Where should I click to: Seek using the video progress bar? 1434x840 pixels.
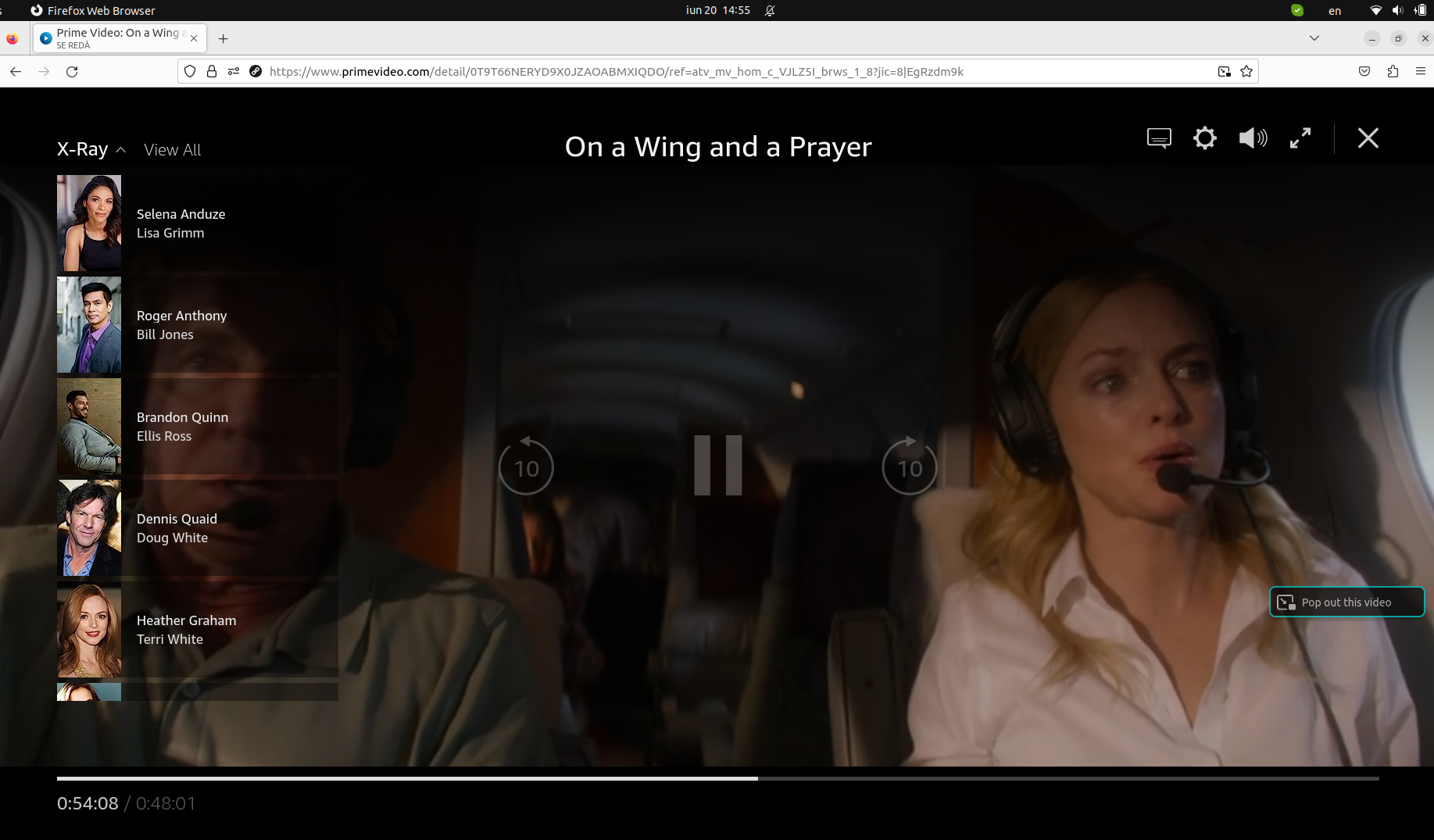[x=717, y=778]
